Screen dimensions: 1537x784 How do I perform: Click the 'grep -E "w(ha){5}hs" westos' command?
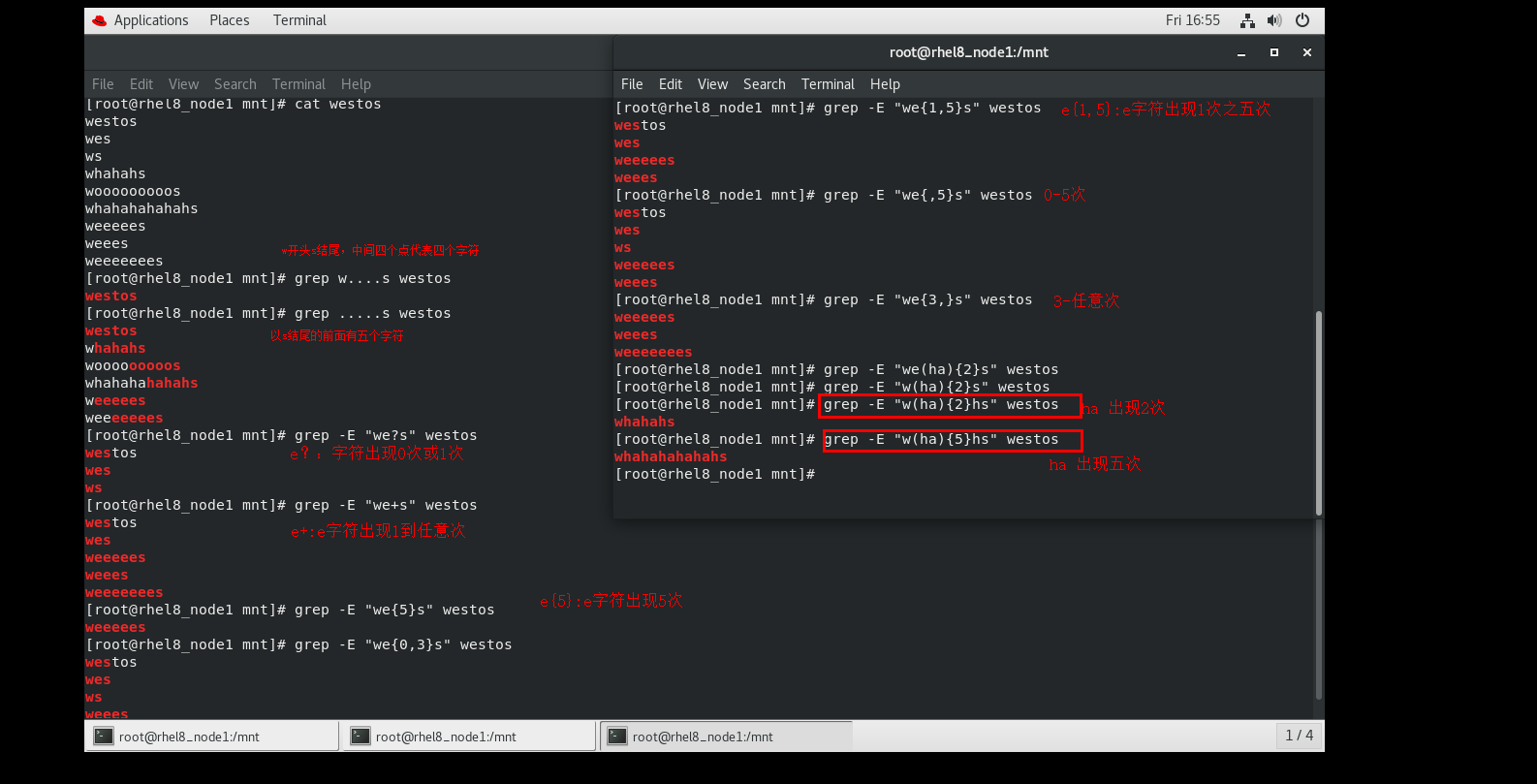click(941, 439)
